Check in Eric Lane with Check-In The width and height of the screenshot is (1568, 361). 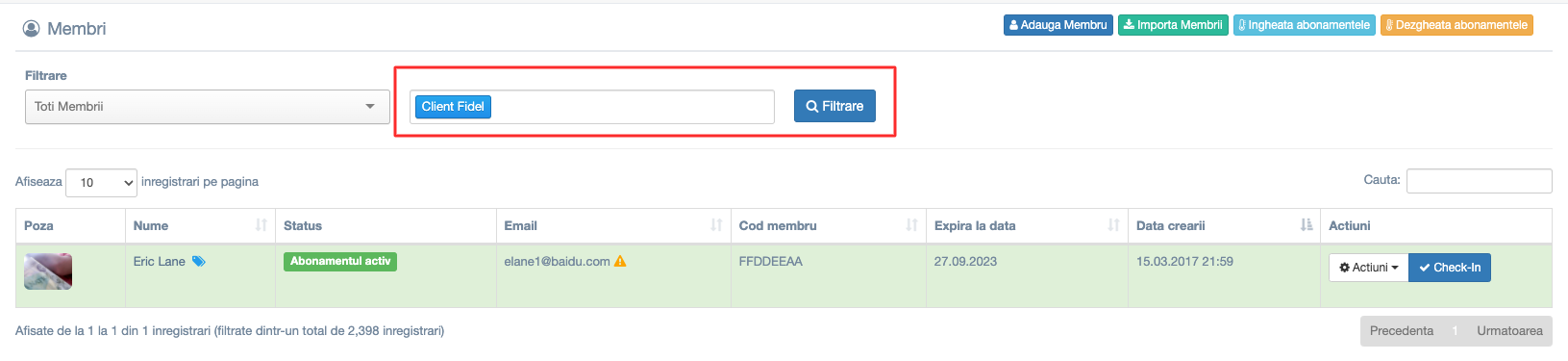[x=1450, y=268]
